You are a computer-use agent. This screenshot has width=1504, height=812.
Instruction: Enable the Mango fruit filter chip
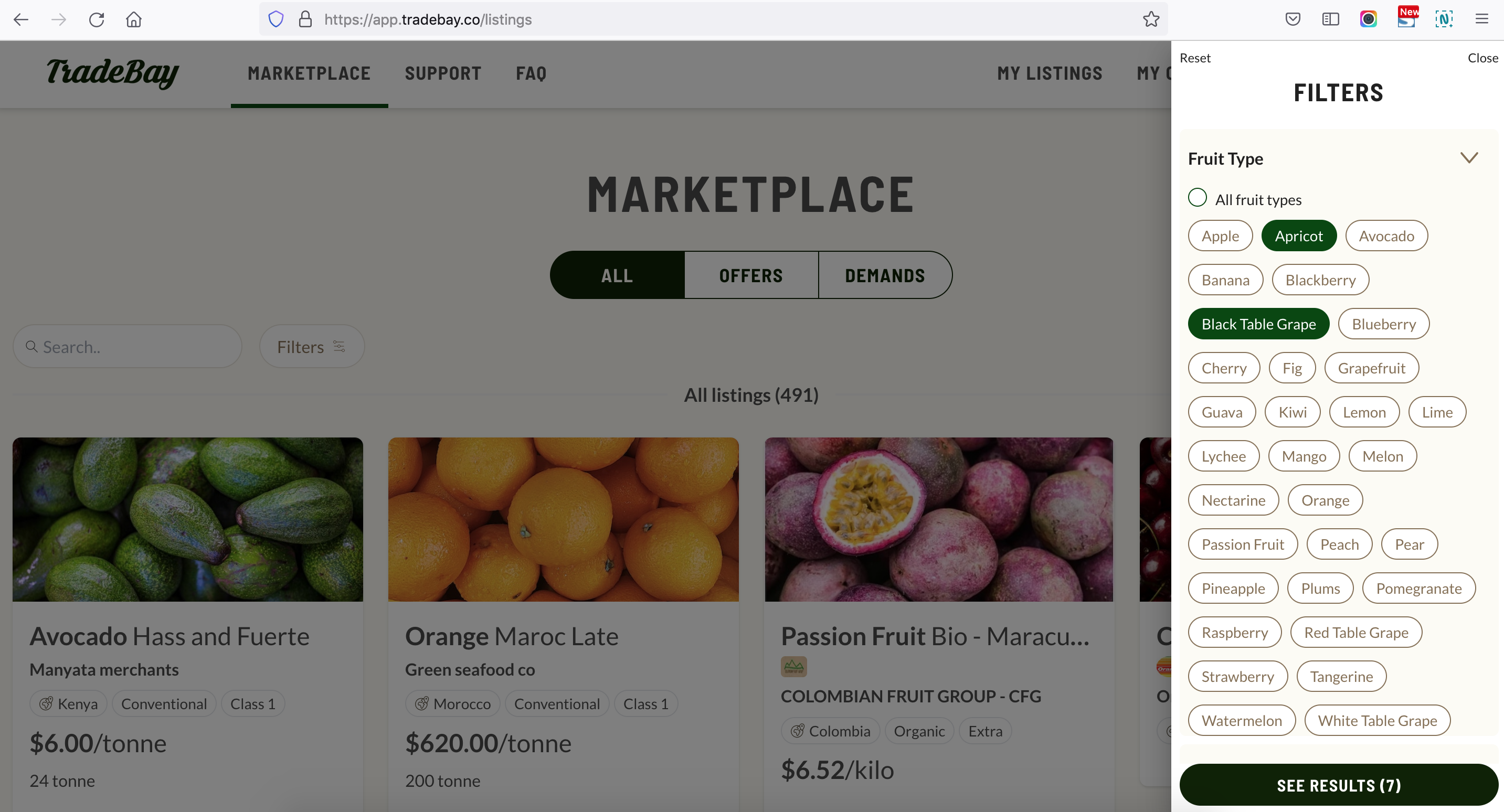click(x=1304, y=456)
